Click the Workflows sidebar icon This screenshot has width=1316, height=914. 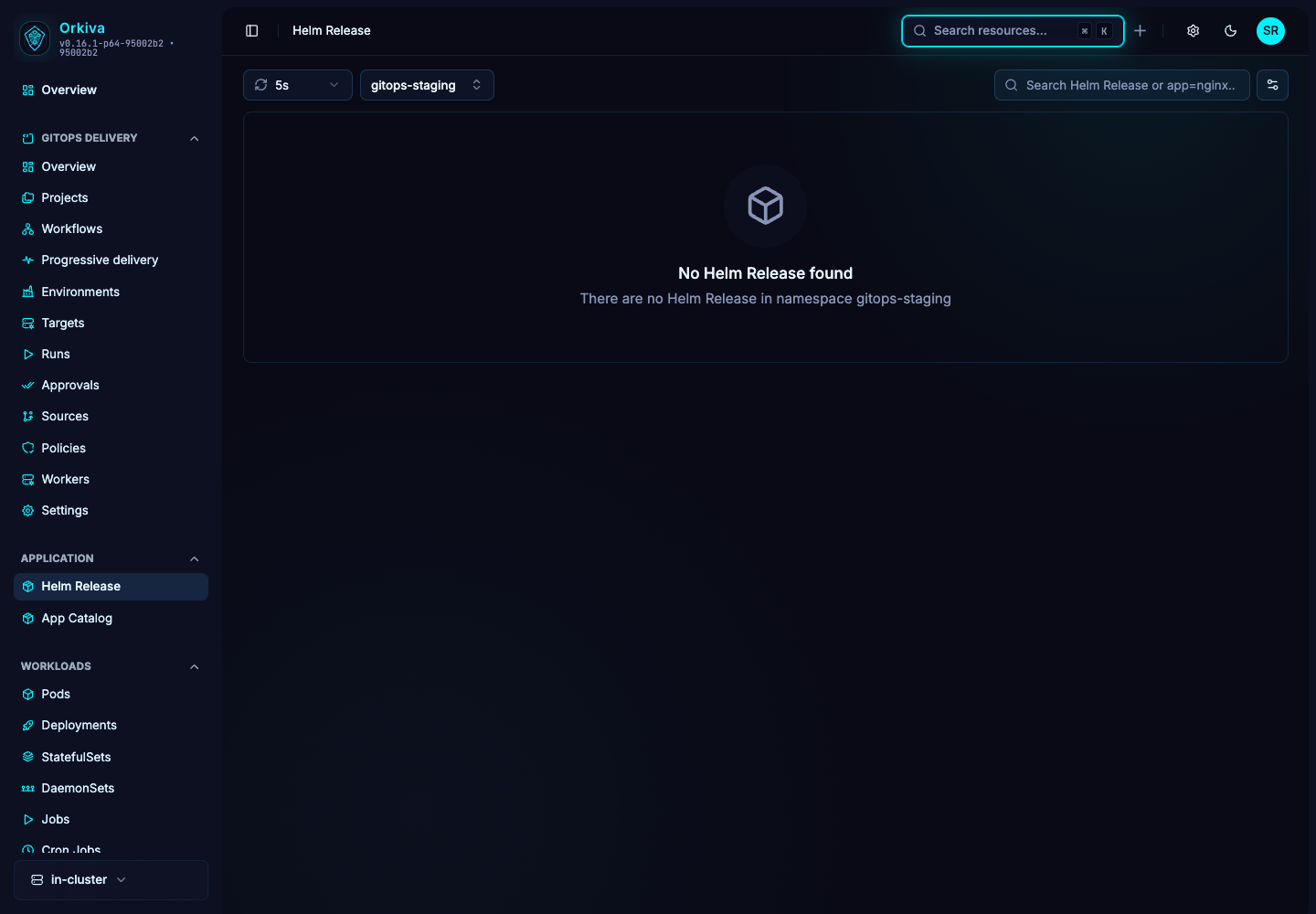(28, 229)
